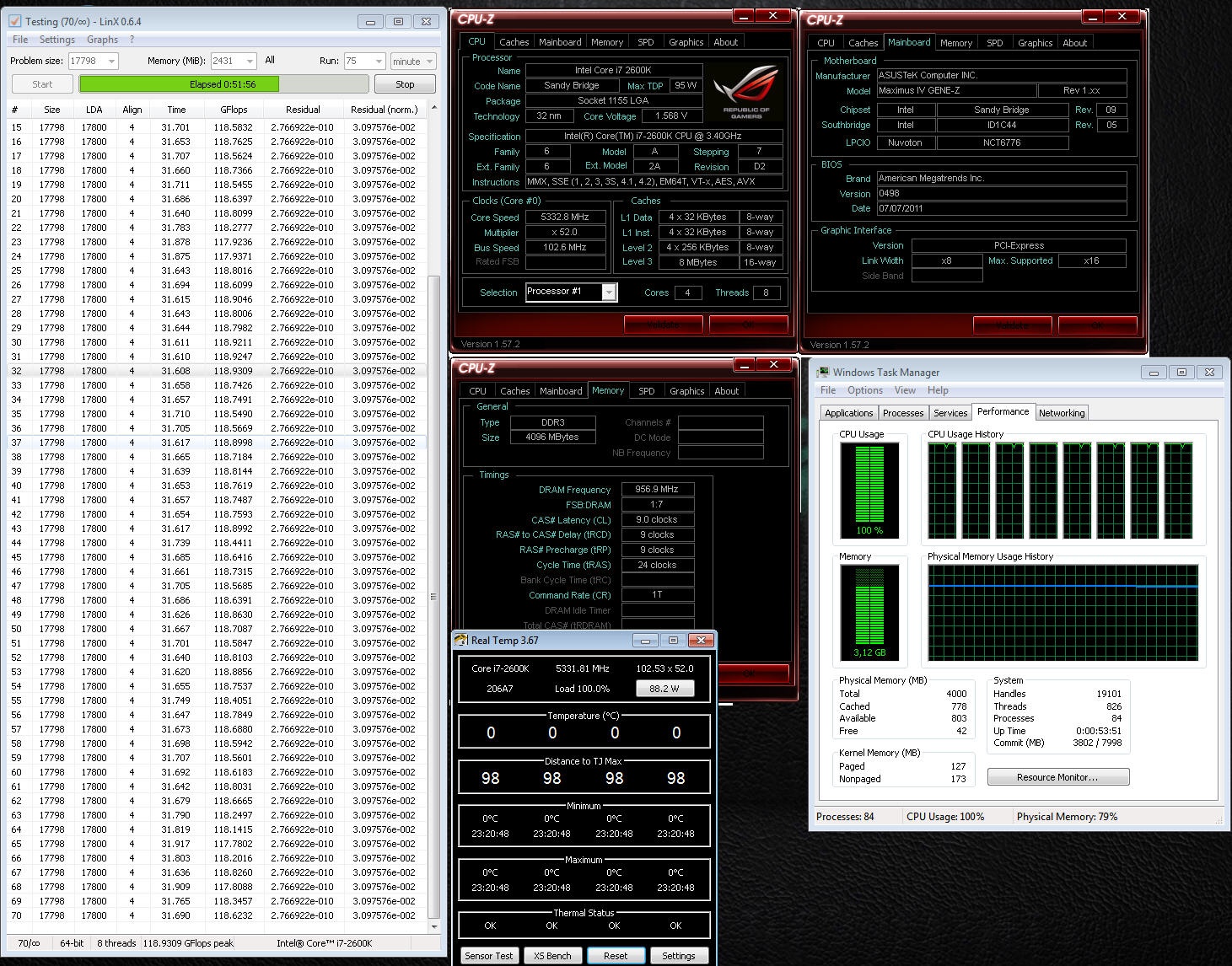The height and width of the screenshot is (966, 1232).
Task: Open About tab in top-right CPU-Z window
Action: pyautogui.click(x=1075, y=43)
